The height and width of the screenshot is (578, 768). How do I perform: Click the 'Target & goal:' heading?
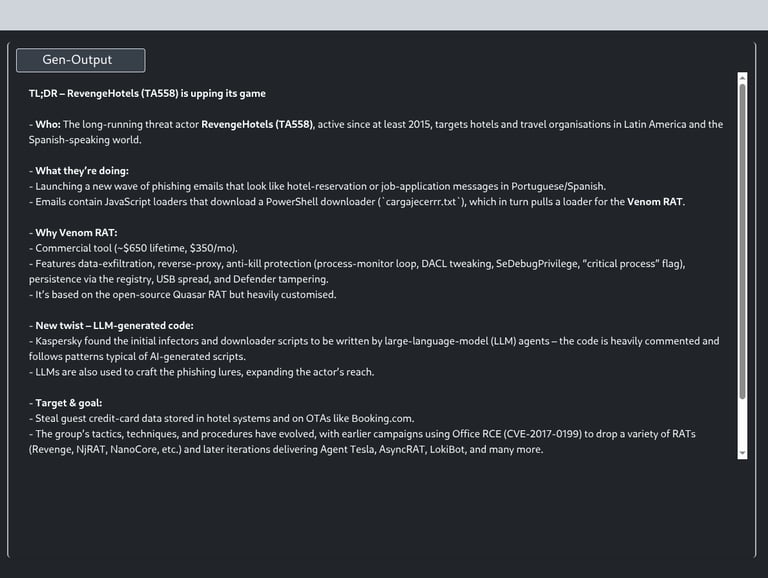coord(69,403)
